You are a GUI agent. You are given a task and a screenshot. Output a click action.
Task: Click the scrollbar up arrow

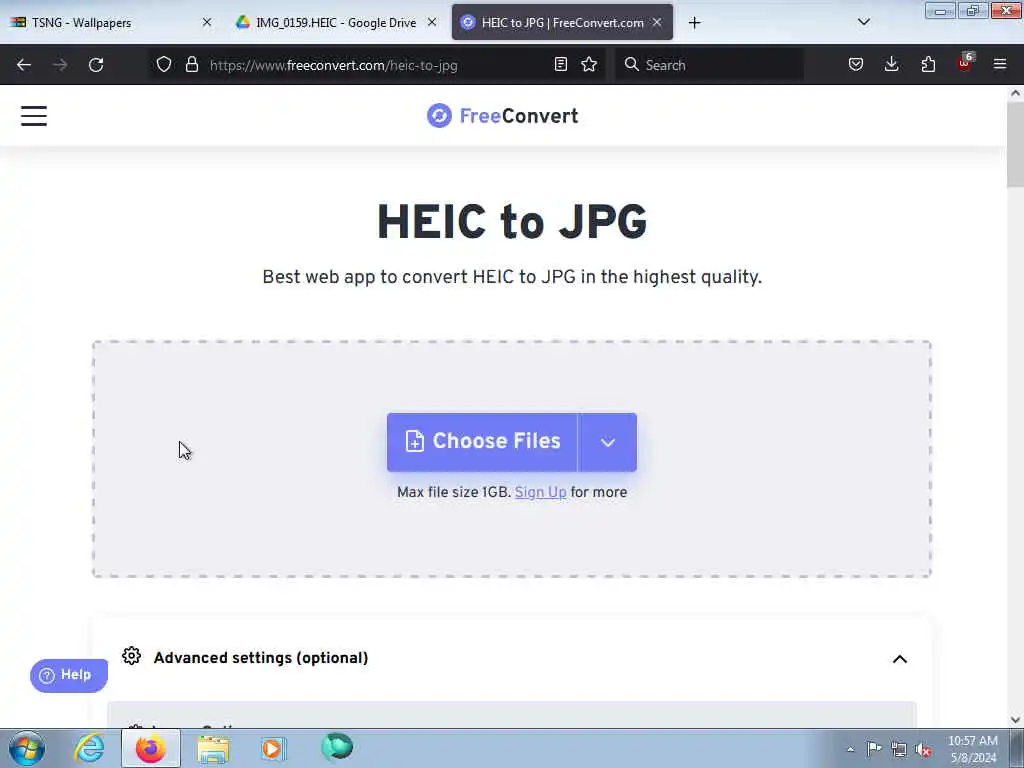point(1016,93)
